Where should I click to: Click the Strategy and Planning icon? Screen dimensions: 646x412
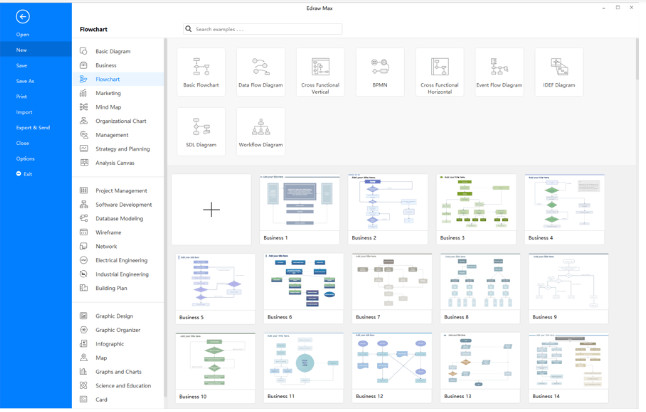coord(84,149)
